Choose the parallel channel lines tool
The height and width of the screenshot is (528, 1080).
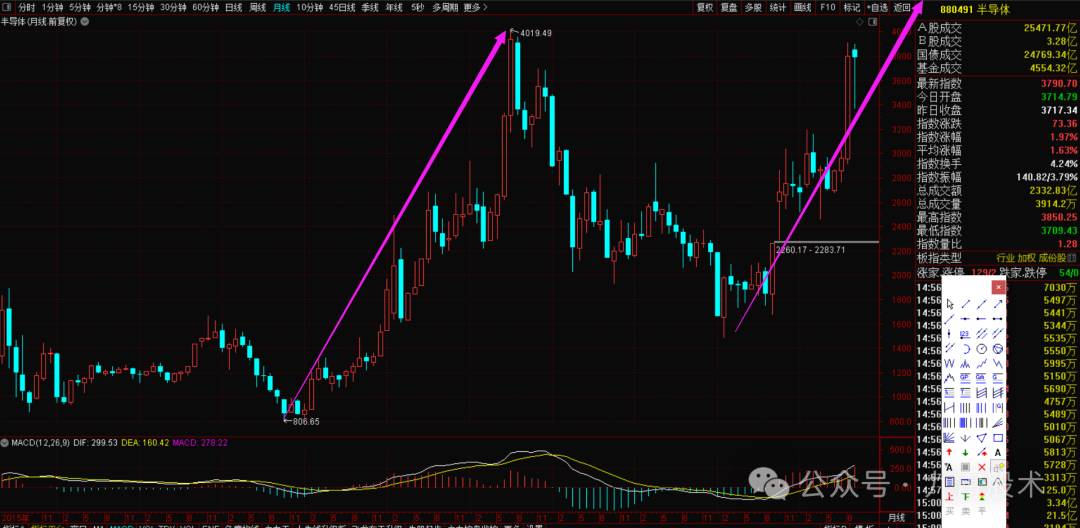pyautogui.click(x=982, y=333)
